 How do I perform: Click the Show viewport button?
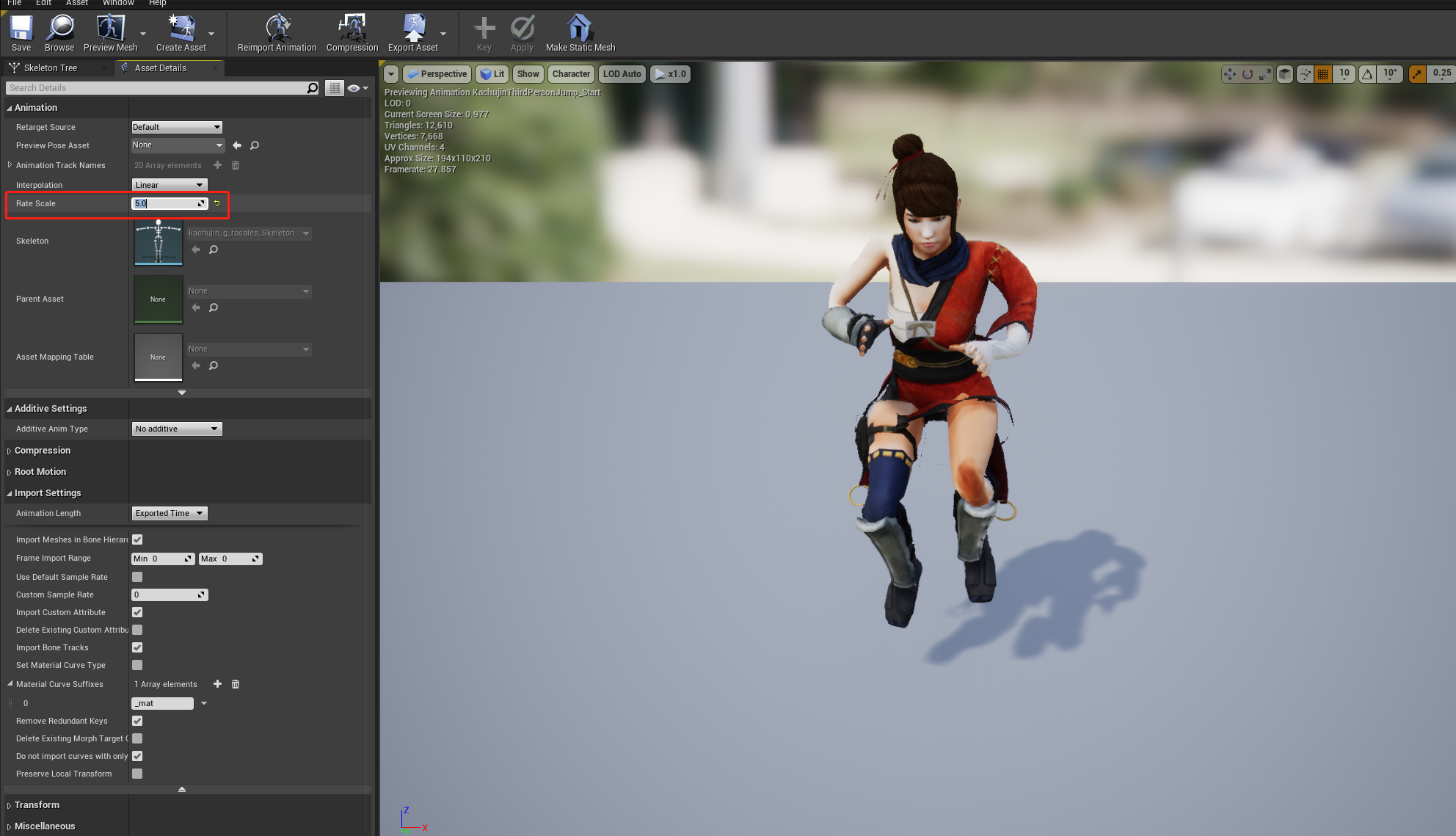point(528,74)
